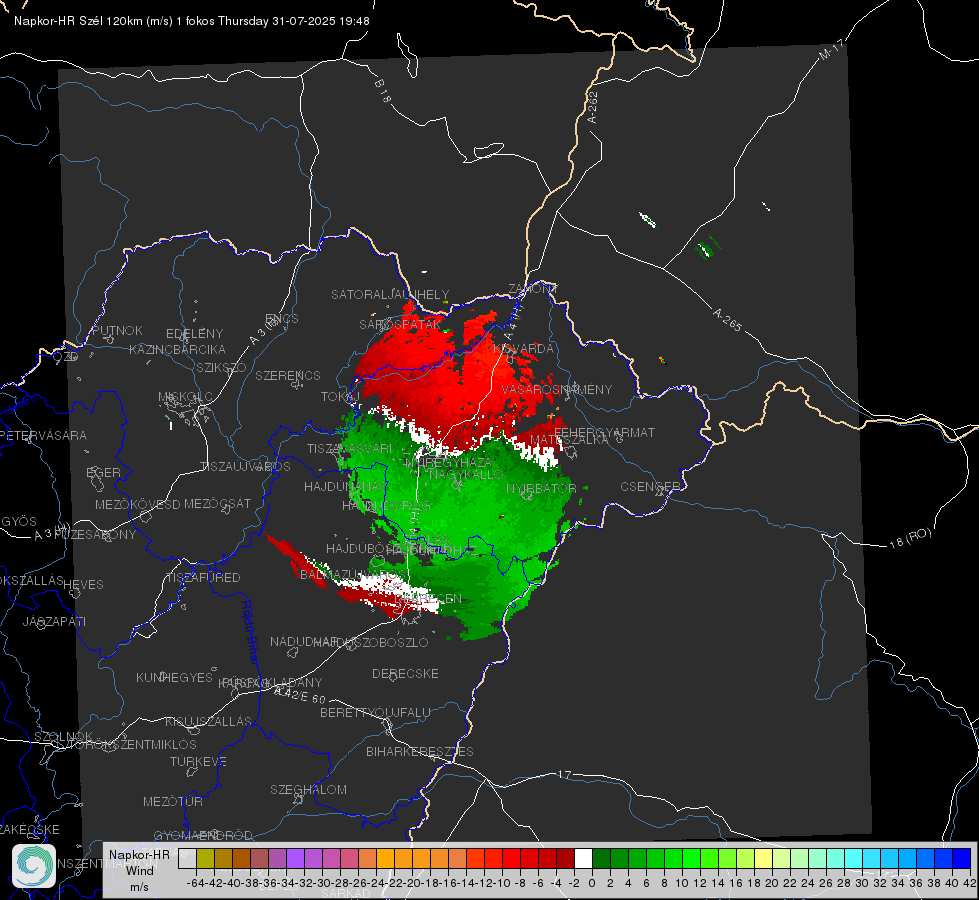979x900 pixels.
Task: Select the SZERENCS label
Action: (x=288, y=375)
